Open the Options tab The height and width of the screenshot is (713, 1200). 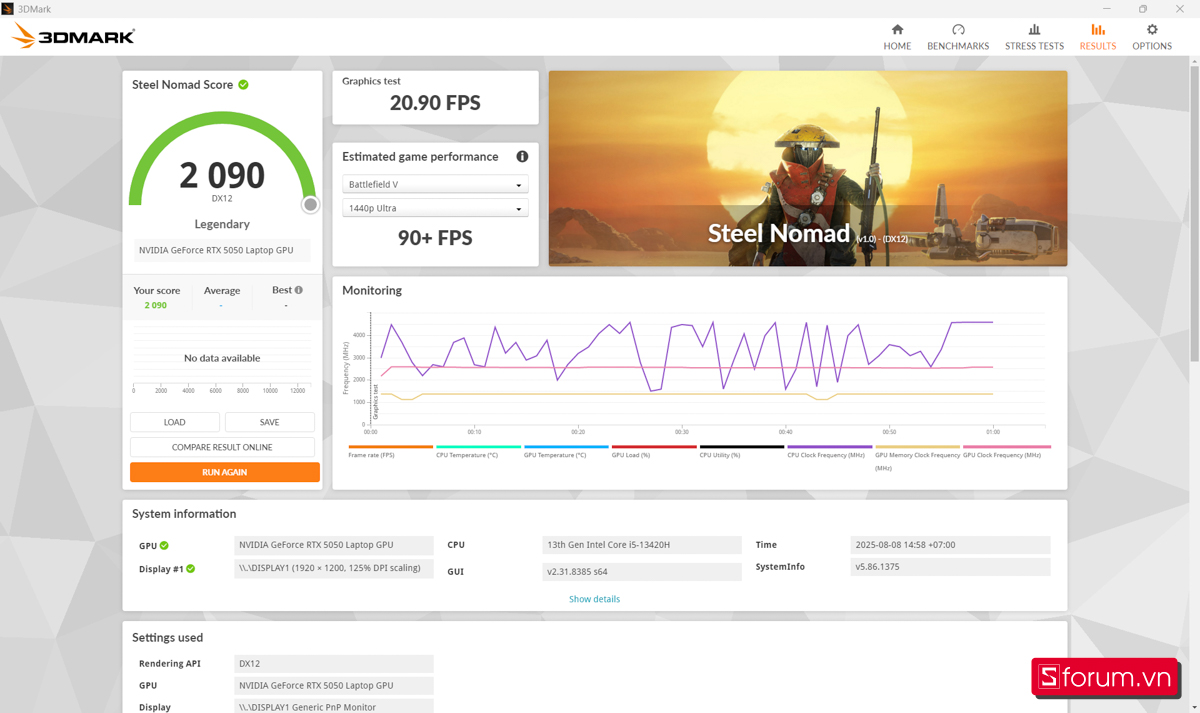(x=1152, y=37)
